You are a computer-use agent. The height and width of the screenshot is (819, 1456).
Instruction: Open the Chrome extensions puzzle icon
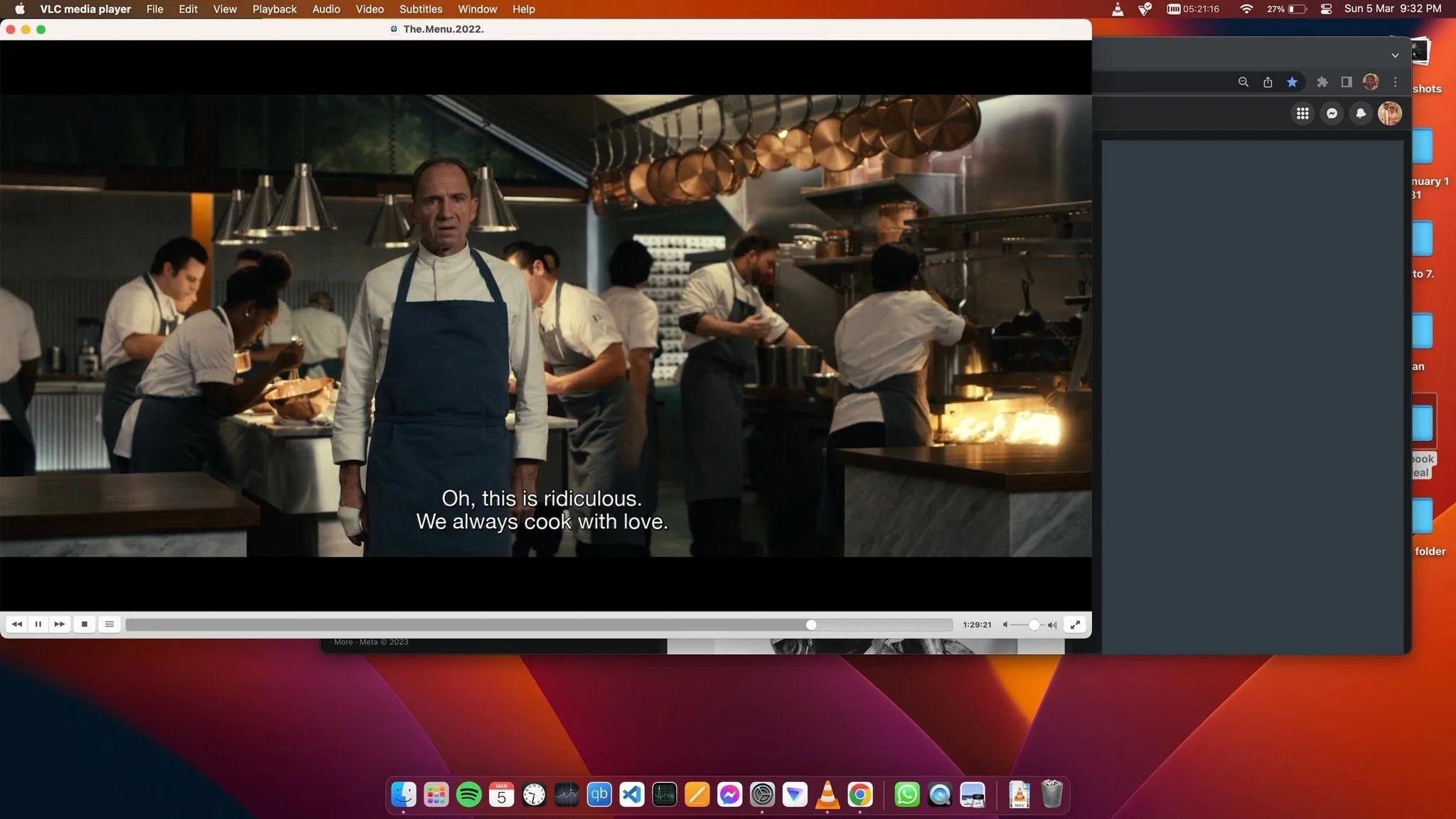click(1322, 82)
